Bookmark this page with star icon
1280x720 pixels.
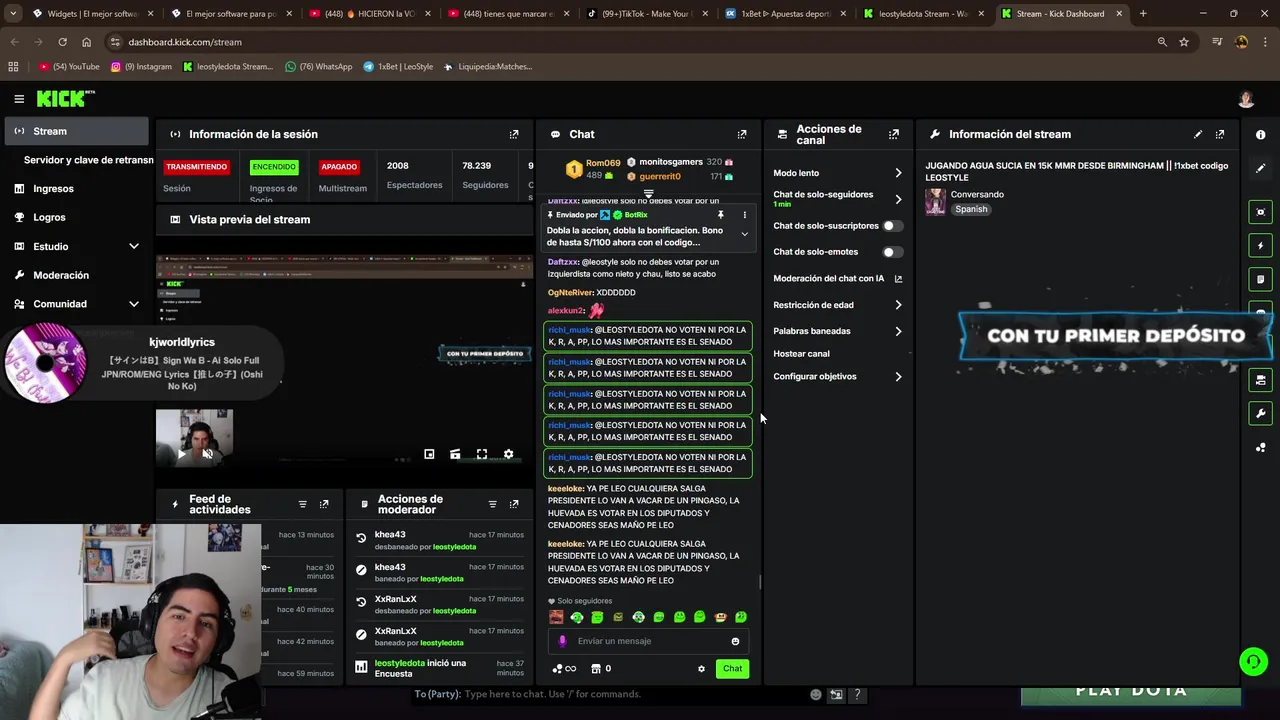1184,42
